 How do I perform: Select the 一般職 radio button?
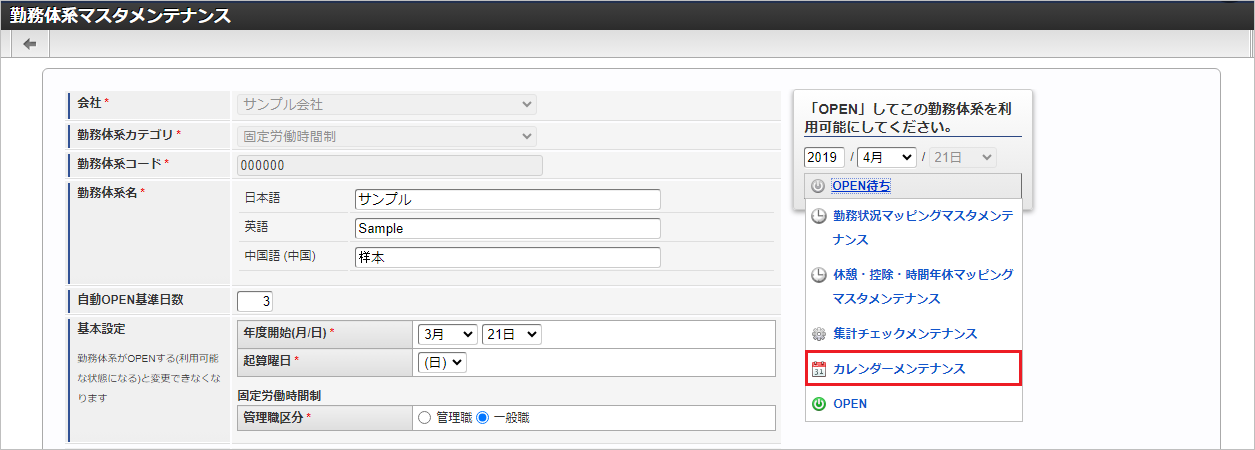(x=482, y=418)
